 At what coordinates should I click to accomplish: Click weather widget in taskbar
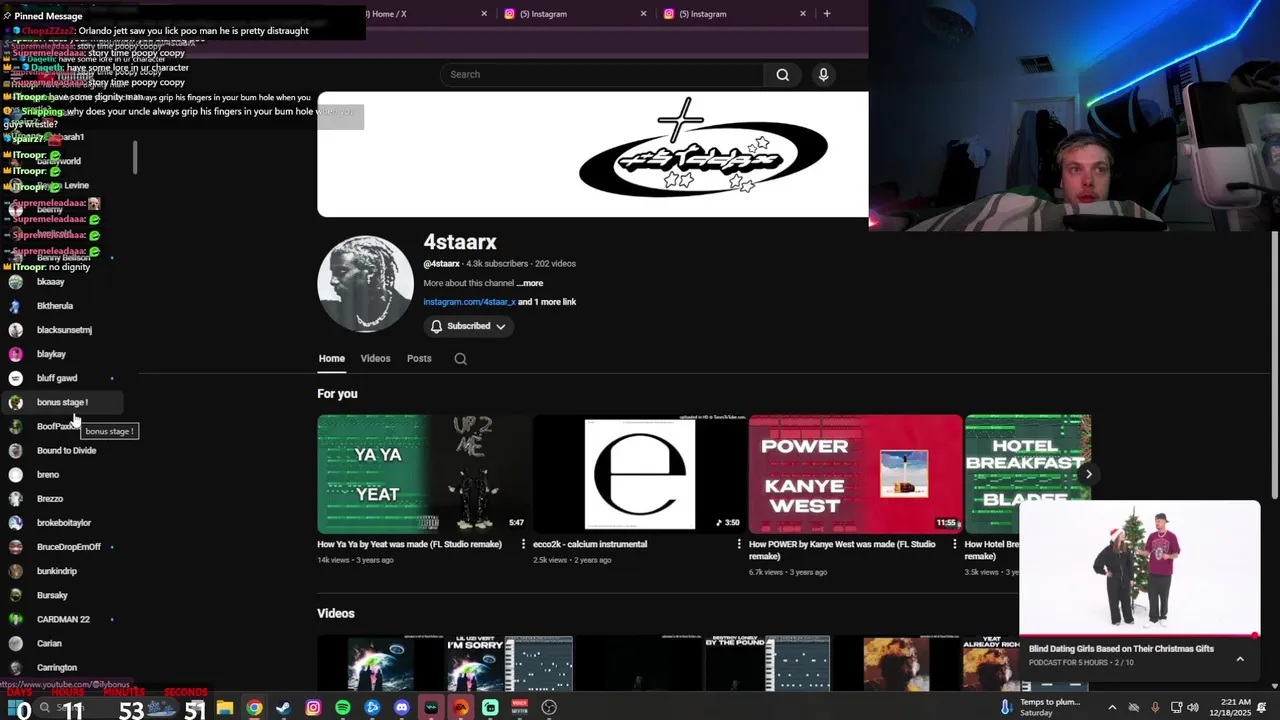(x=1040, y=707)
